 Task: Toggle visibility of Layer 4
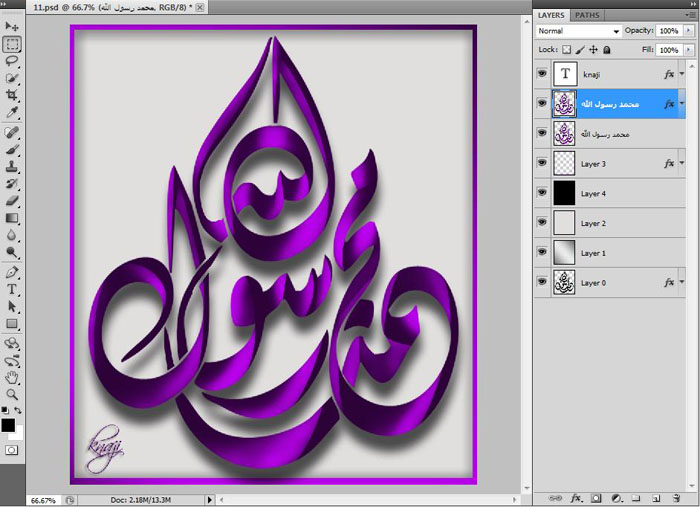542,193
